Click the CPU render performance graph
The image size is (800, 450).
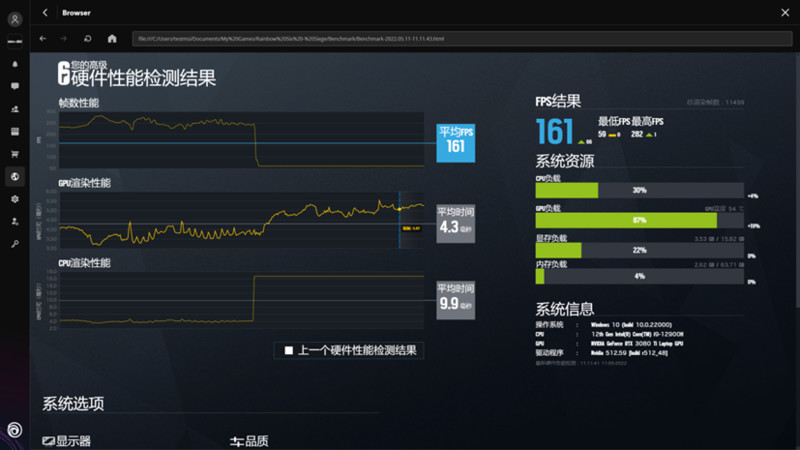click(x=241, y=300)
